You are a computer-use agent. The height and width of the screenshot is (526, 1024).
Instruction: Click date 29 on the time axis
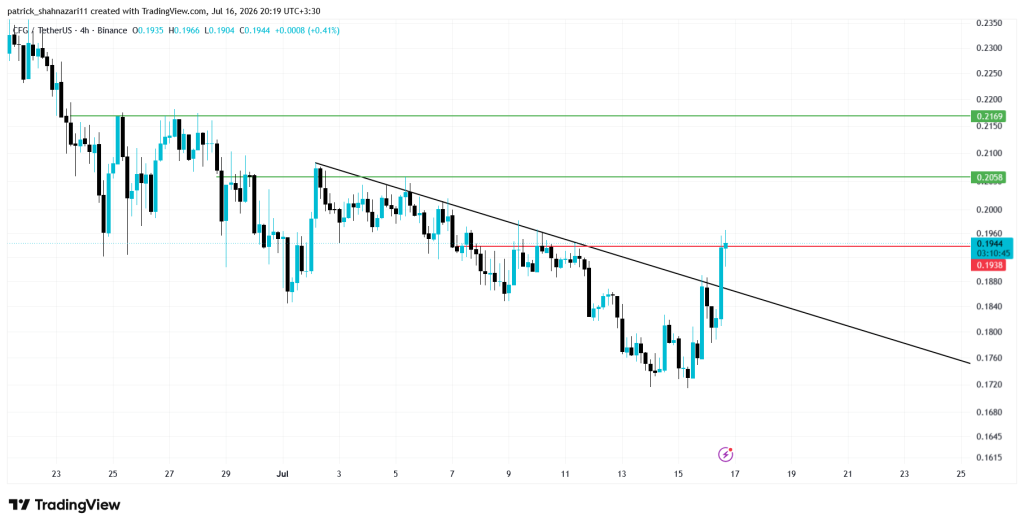(226, 474)
